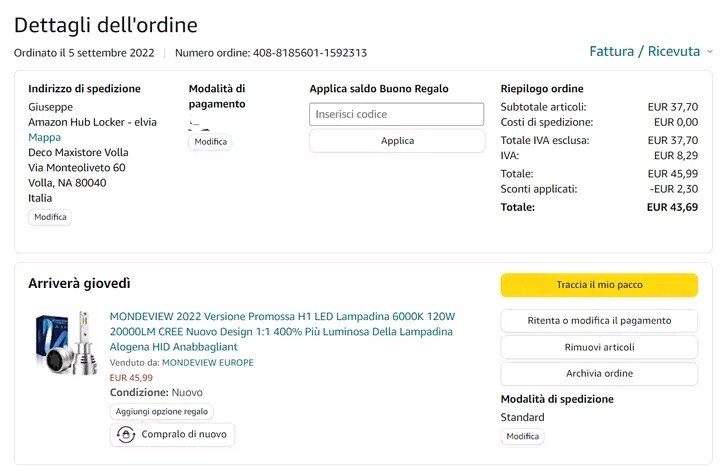Focus the Inserisci codice gift card field
Image resolution: width=720 pixels, height=472 pixels.
(x=397, y=114)
